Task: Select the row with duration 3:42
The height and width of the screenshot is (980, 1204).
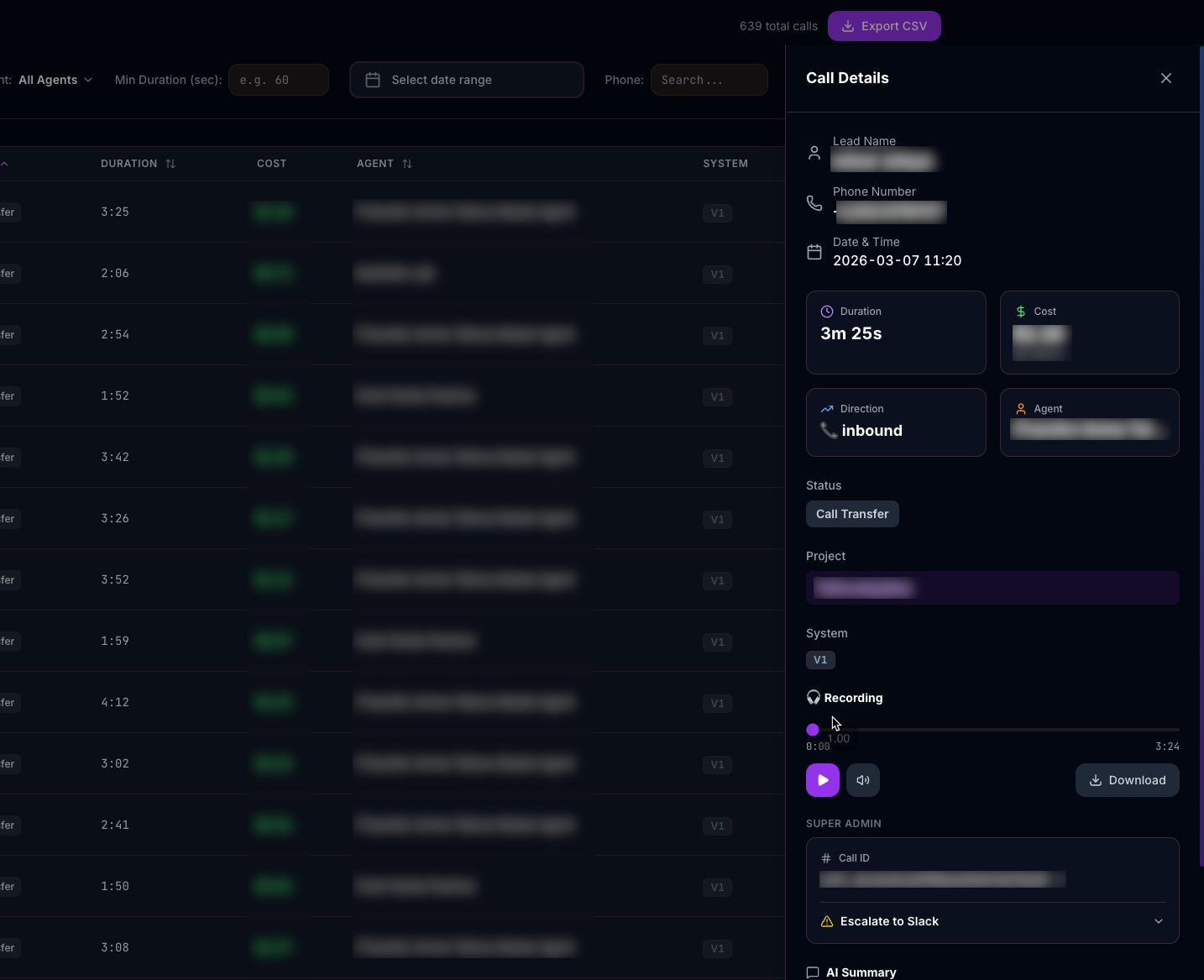Action: 392,457
